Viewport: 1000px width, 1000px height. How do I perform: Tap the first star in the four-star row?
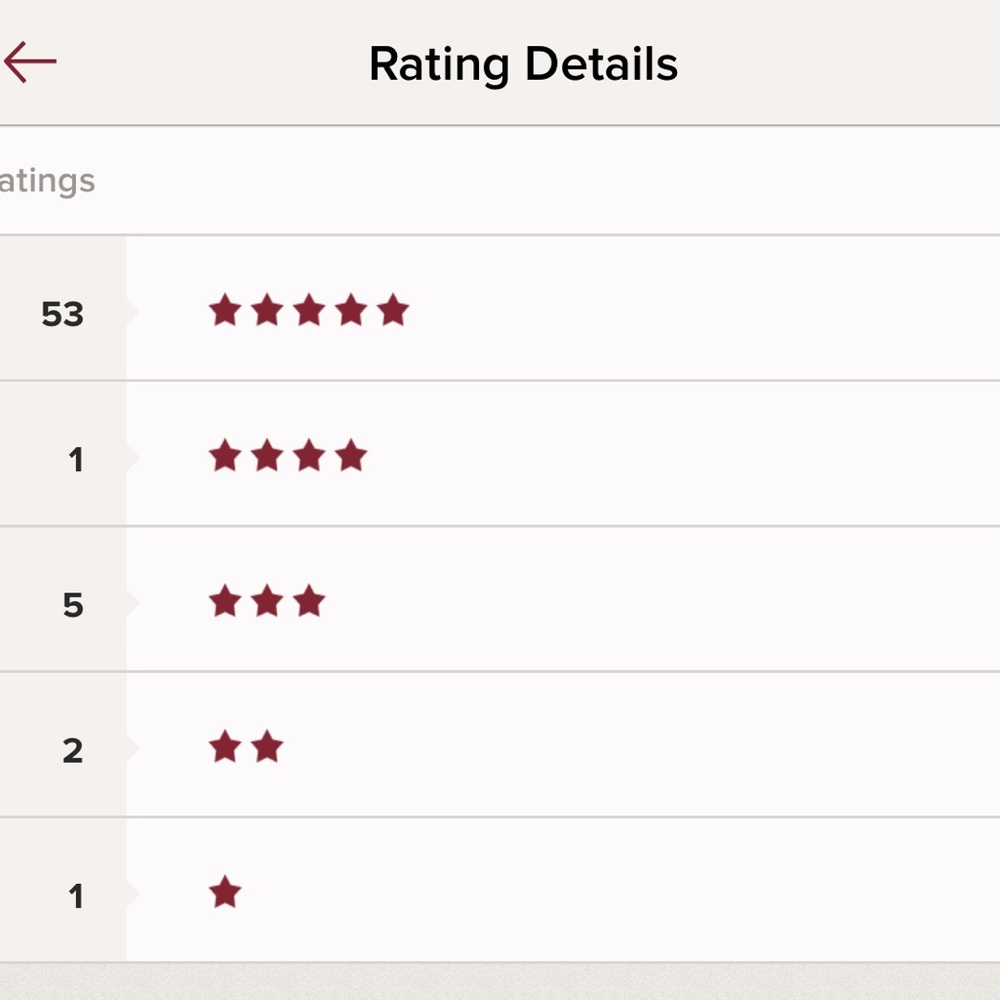point(225,455)
